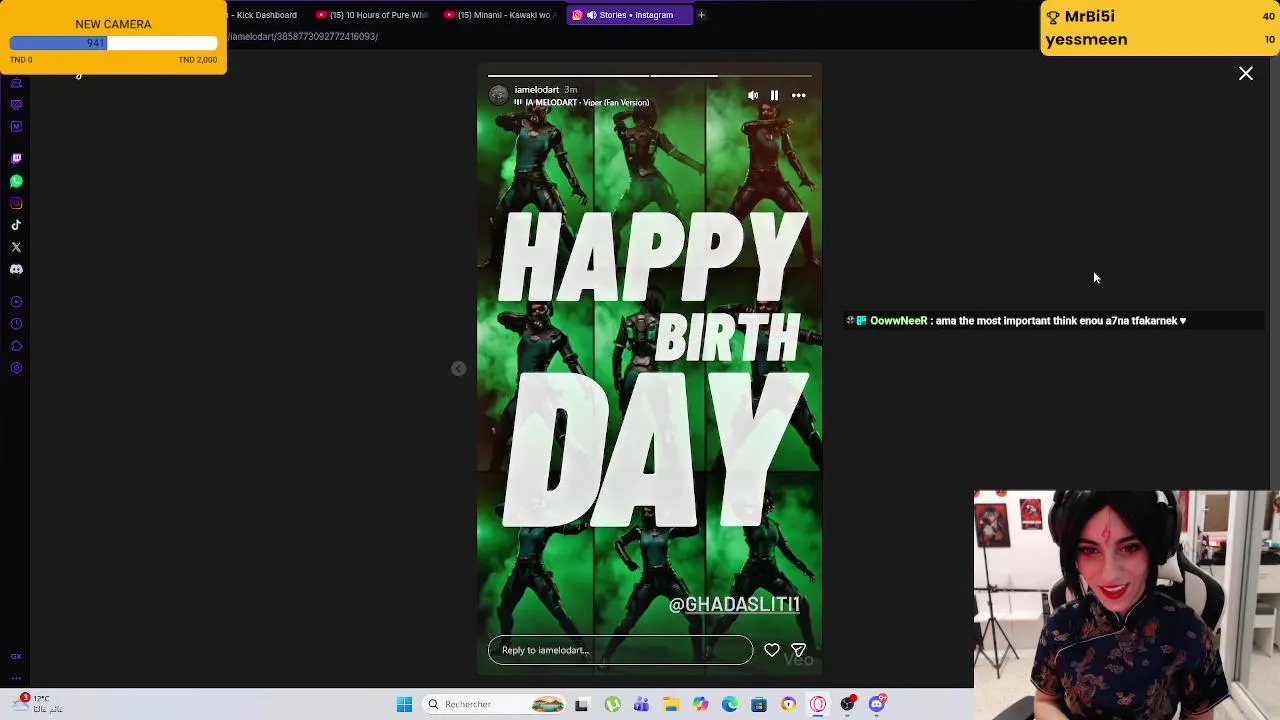Open Discord from the taskbar
The width and height of the screenshot is (1280, 720).
[x=877, y=705]
